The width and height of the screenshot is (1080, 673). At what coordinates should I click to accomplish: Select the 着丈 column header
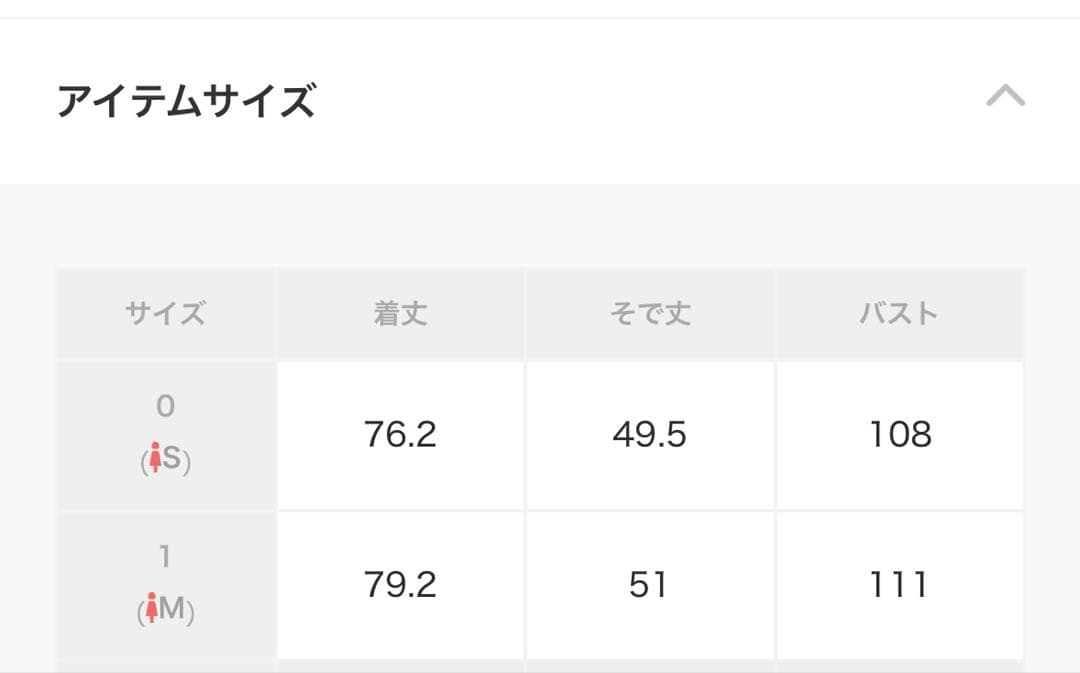point(400,314)
